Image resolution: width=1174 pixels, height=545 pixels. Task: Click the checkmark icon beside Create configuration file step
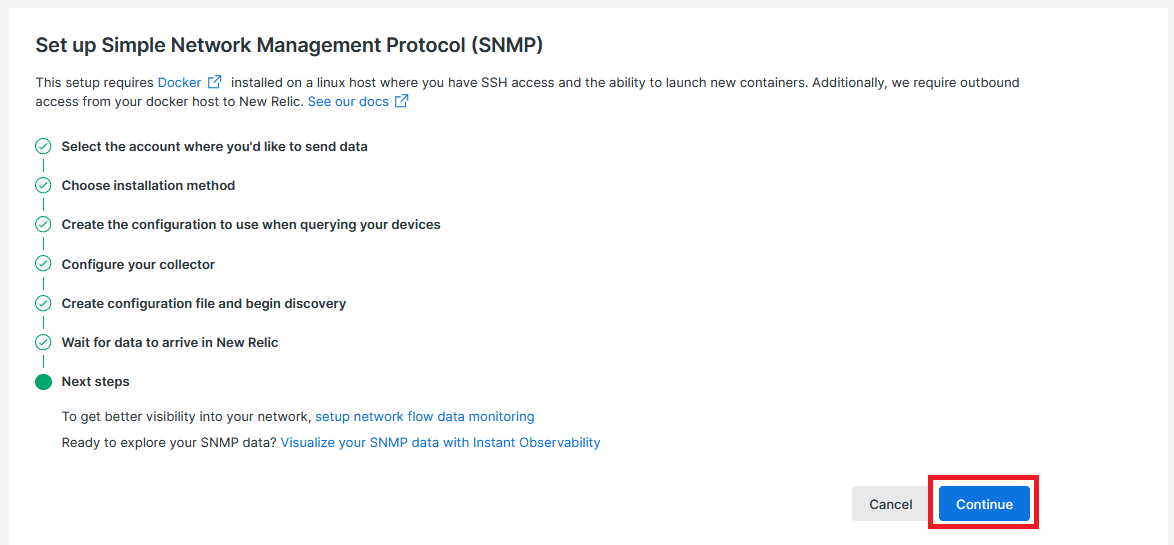click(43, 303)
